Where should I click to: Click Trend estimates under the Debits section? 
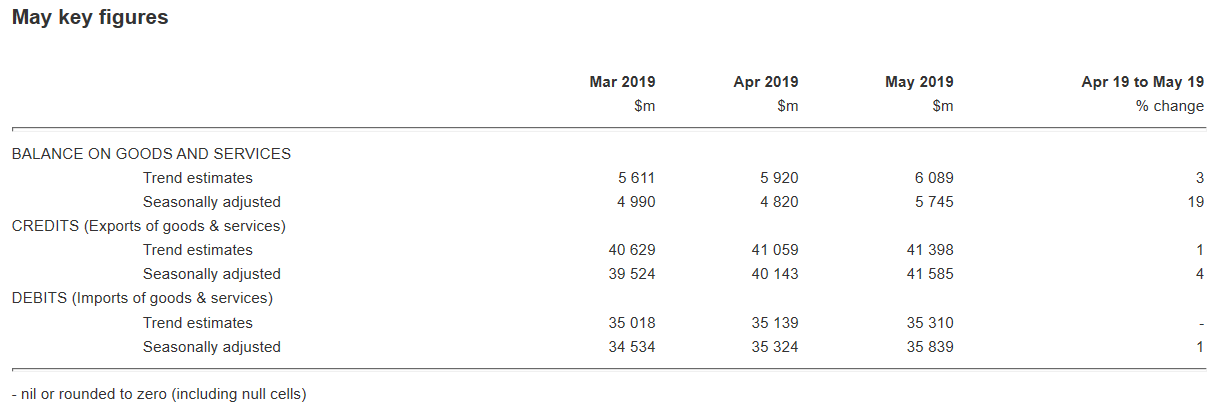pos(197,323)
